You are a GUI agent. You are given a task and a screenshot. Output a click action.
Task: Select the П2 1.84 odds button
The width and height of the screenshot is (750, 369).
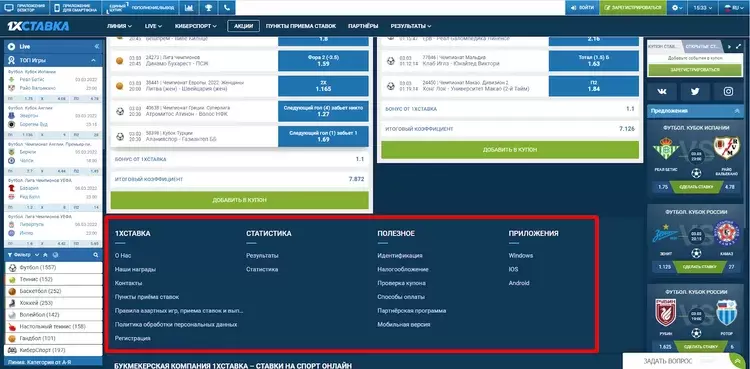point(594,86)
